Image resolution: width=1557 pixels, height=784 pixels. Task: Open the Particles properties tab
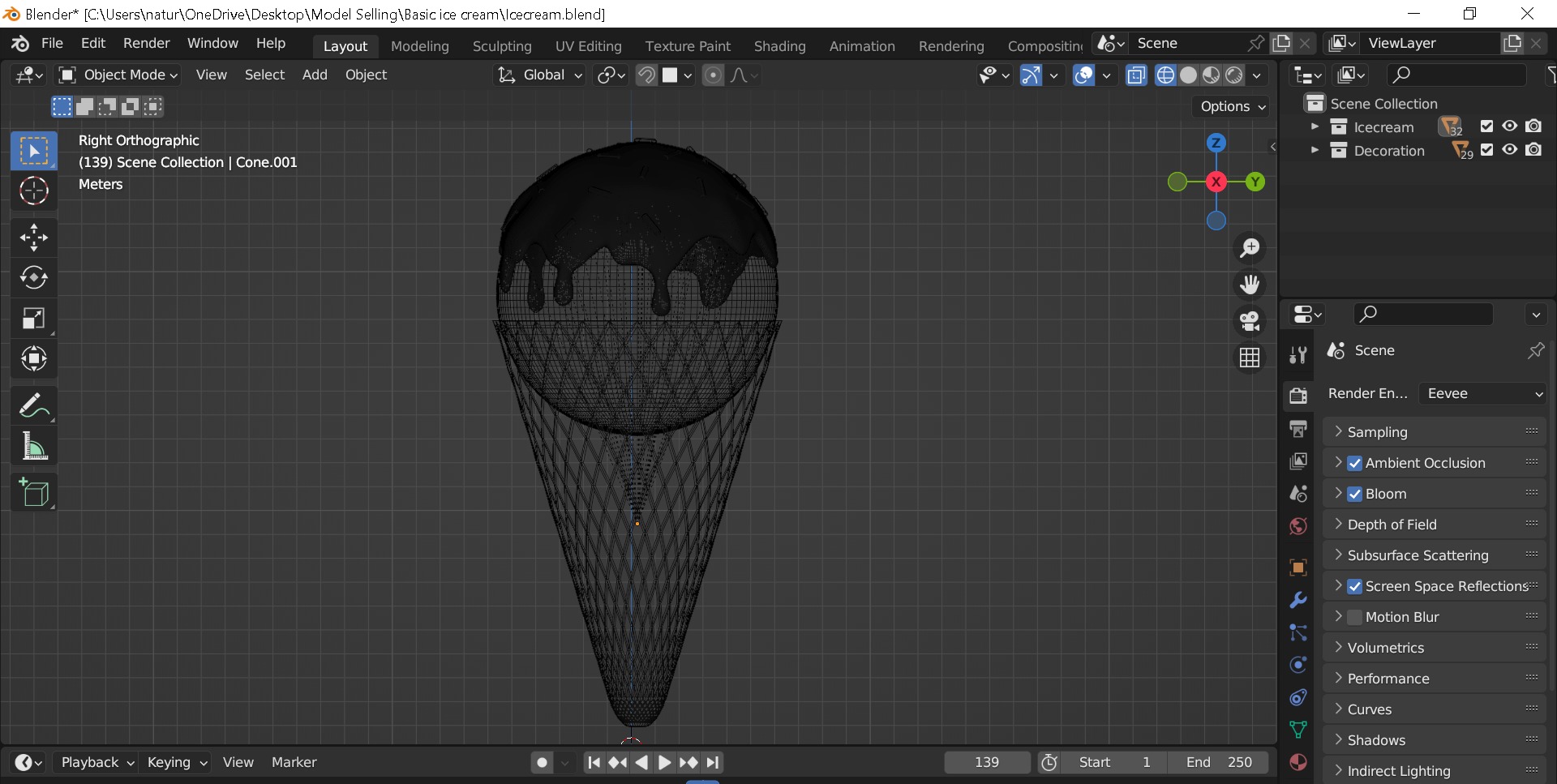tap(1298, 632)
